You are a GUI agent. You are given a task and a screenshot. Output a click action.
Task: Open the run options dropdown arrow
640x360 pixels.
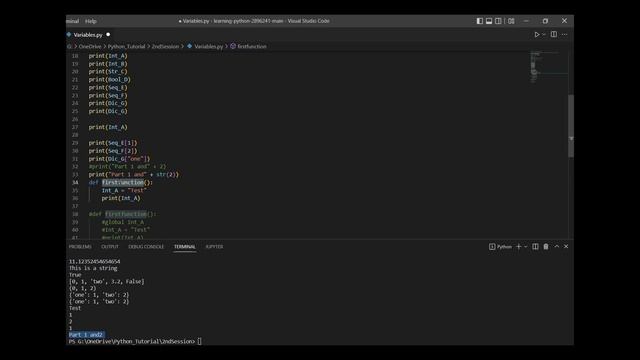click(x=544, y=35)
